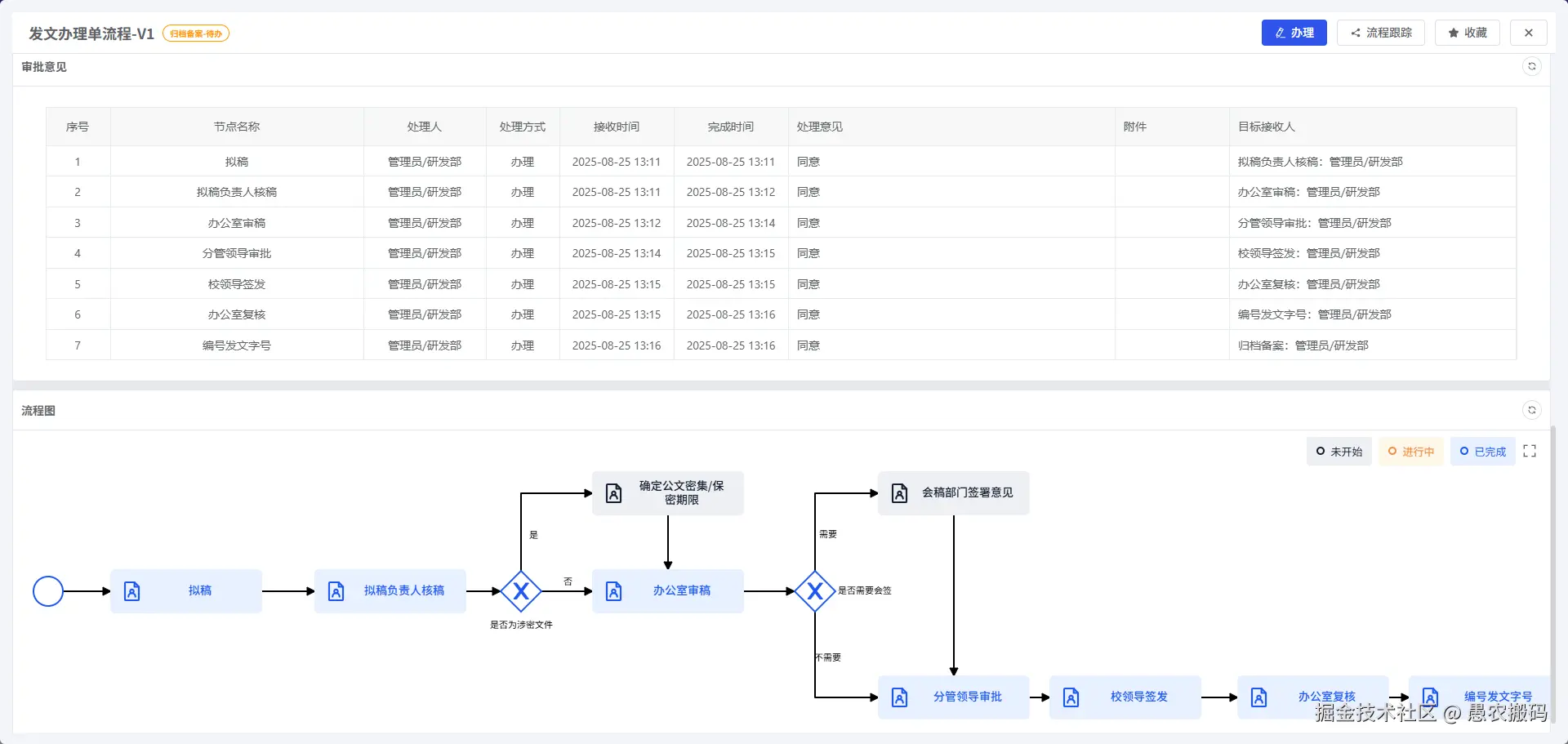Screen dimensions: 1568x744
Task: Click the 完成时间 column header
Action: pyautogui.click(x=731, y=127)
